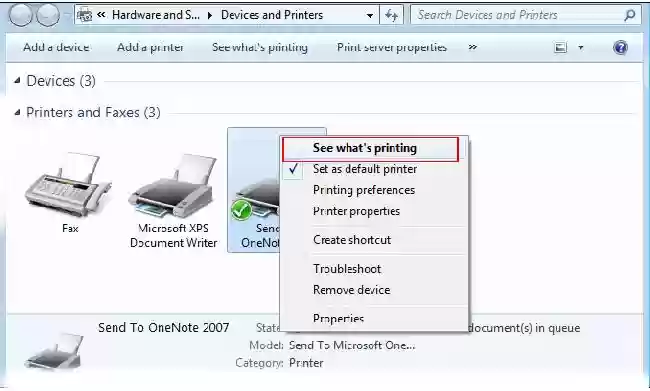The height and width of the screenshot is (391, 650).
Task: Collapse the Printers and Faxes group
Action: (17, 112)
